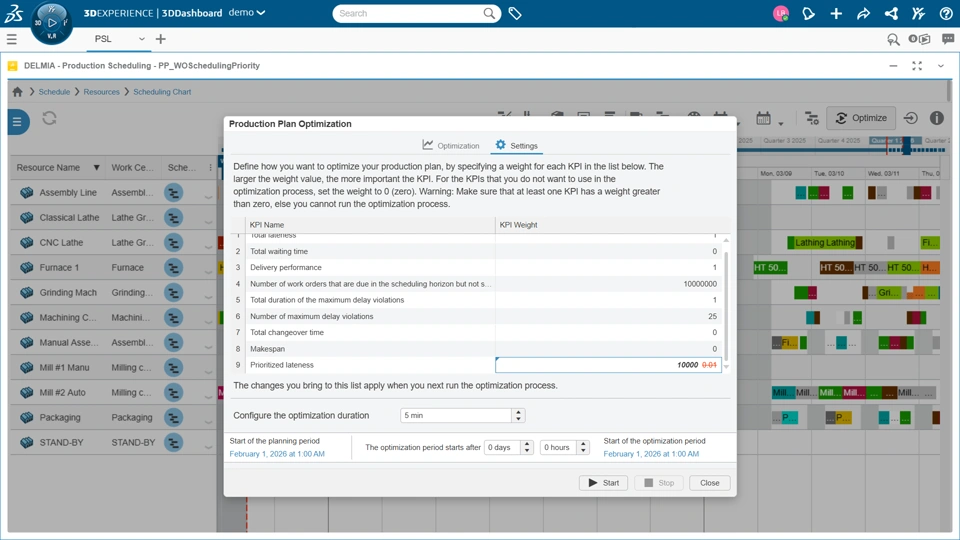Open Resource Name column sort arrow

point(96,168)
